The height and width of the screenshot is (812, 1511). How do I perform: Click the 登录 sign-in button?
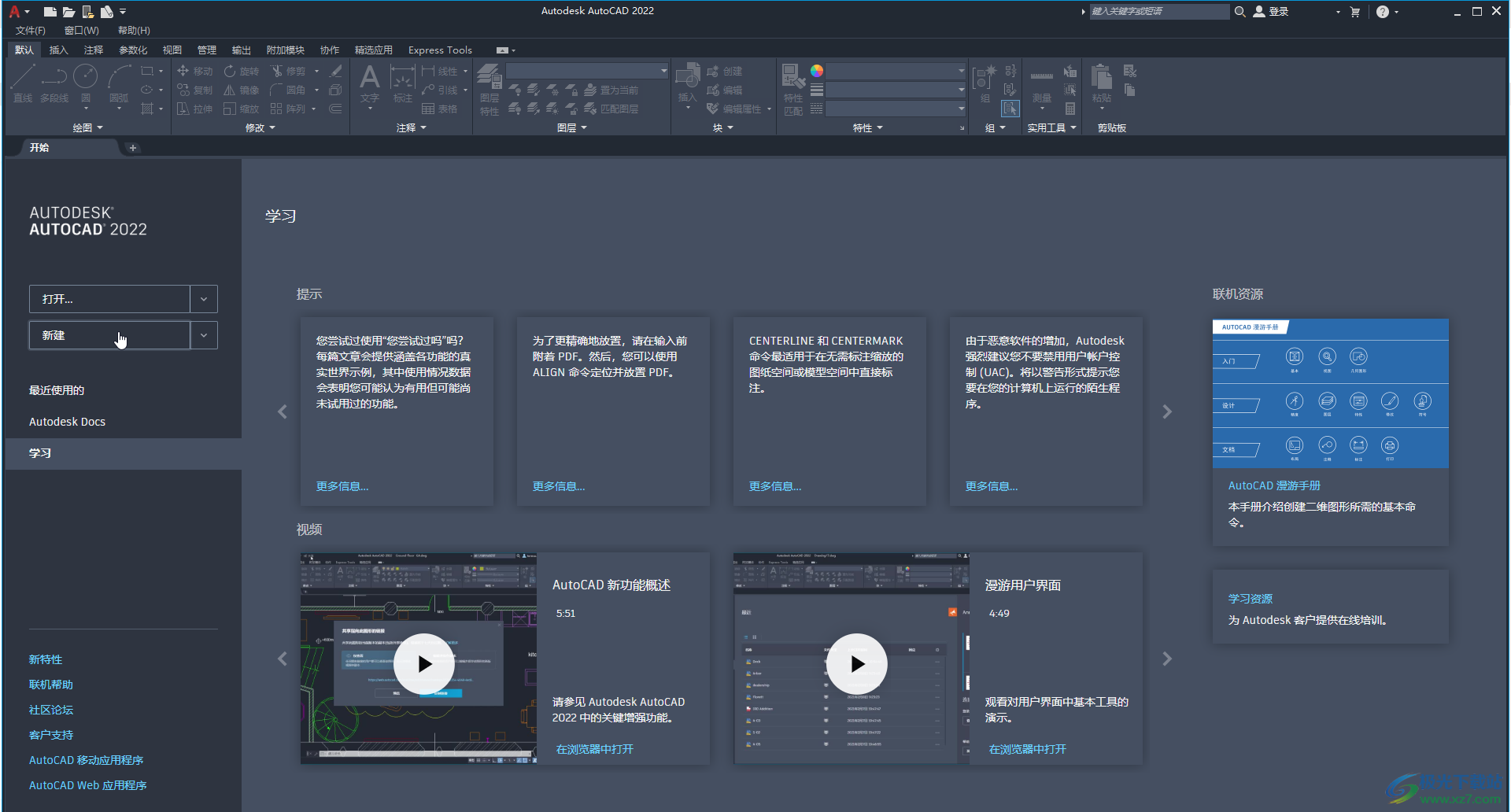pos(1271,12)
